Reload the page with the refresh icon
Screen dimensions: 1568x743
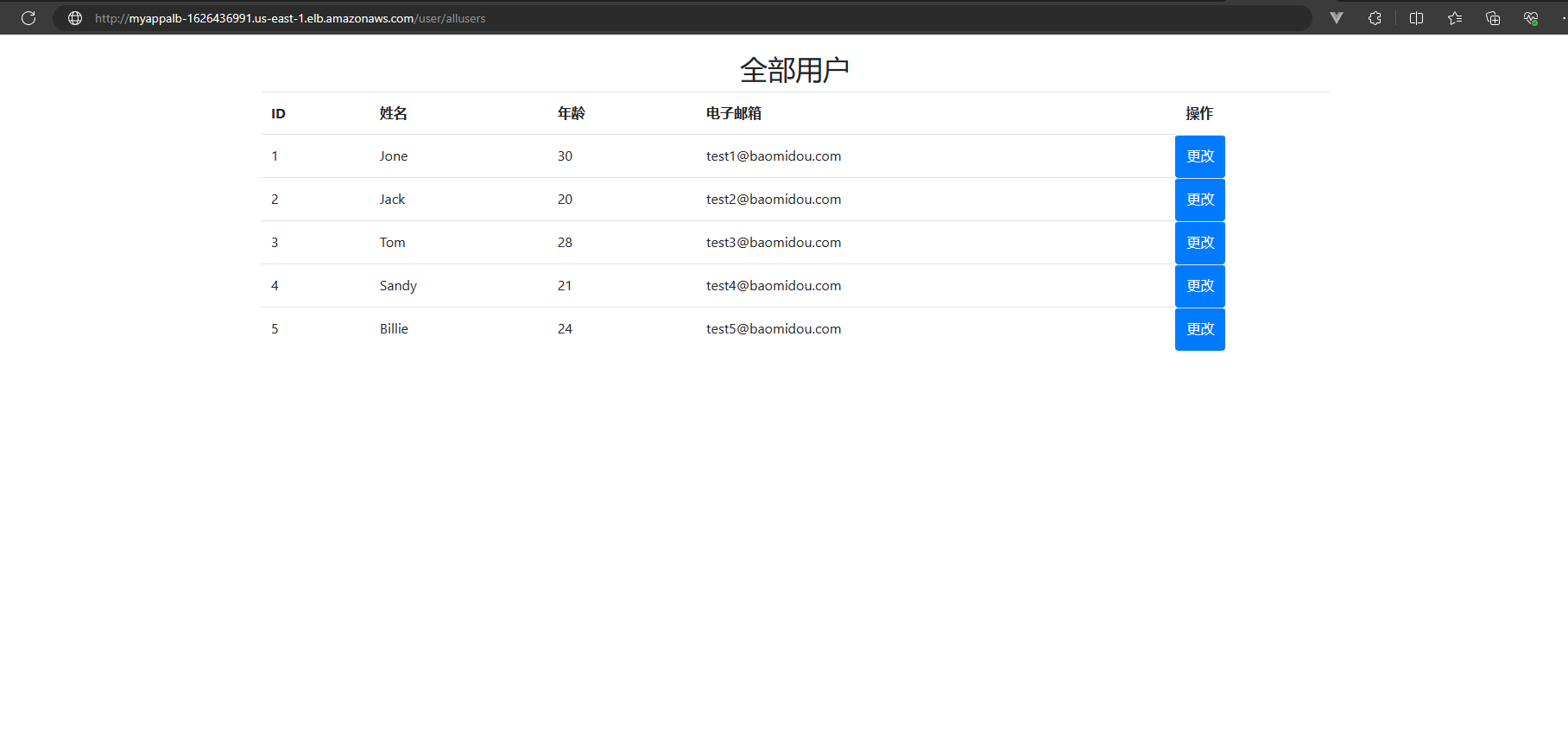(28, 18)
